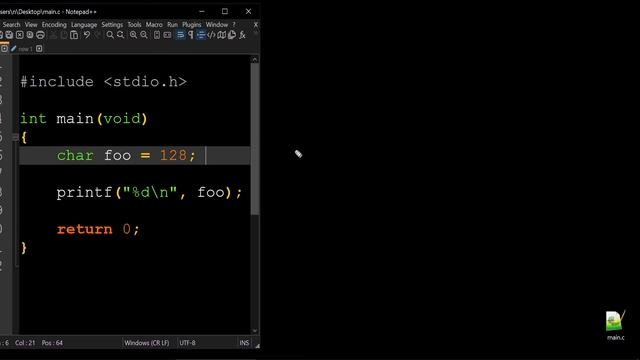Viewport: 640px width, 360px height.
Task: Click the Pos : 64 status text
Action: click(x=52, y=343)
